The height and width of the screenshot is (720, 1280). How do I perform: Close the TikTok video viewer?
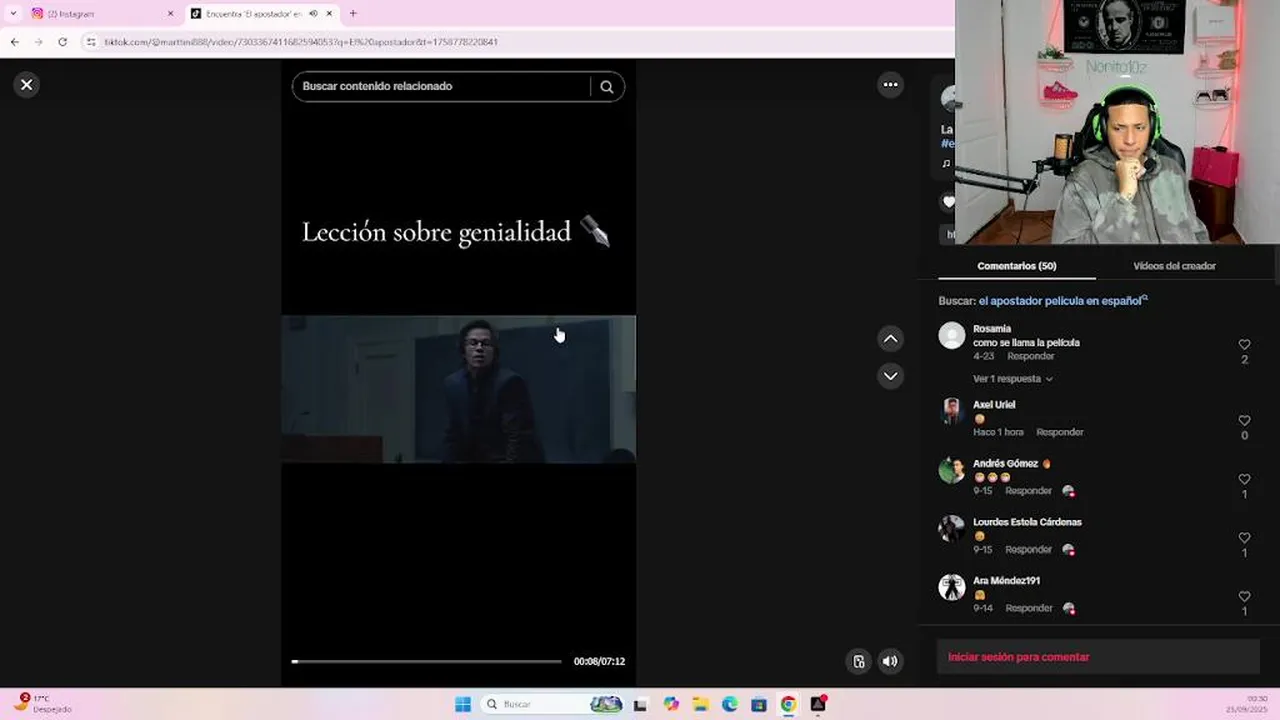point(27,85)
